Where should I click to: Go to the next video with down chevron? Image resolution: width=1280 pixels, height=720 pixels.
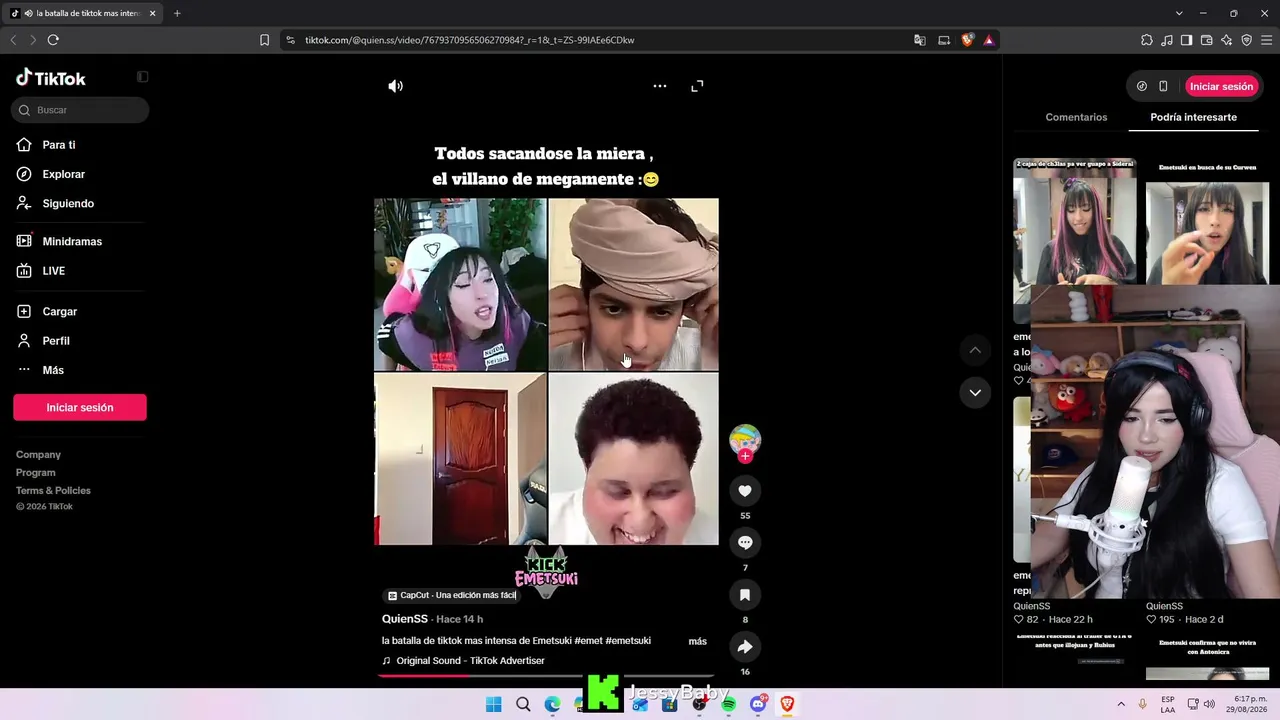click(x=975, y=392)
